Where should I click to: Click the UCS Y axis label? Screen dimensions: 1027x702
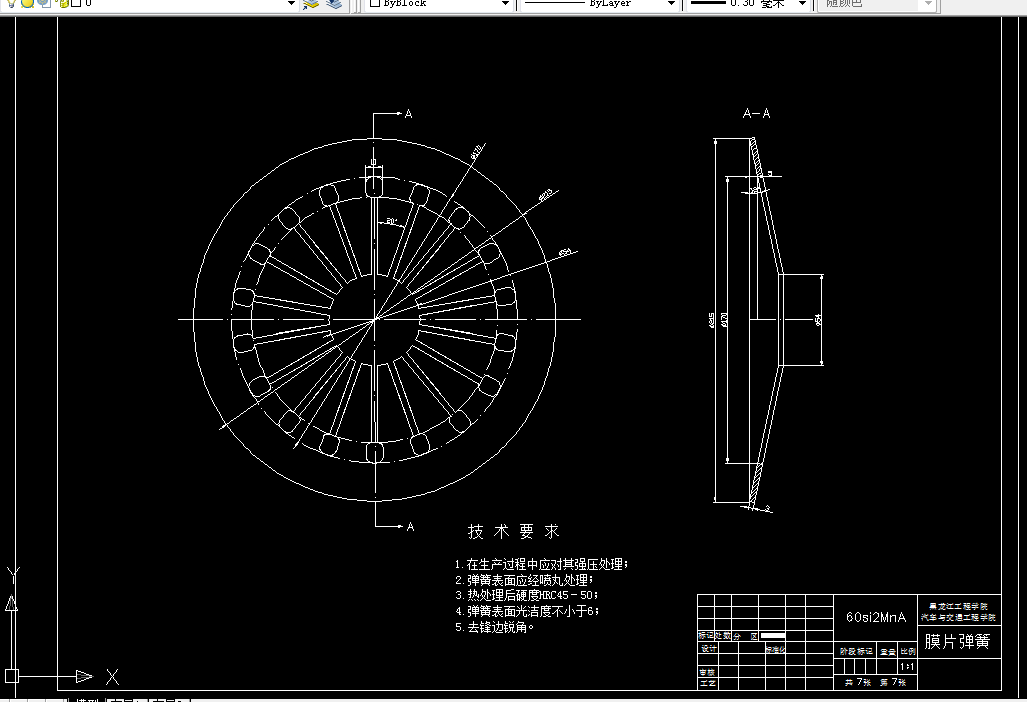(13, 576)
